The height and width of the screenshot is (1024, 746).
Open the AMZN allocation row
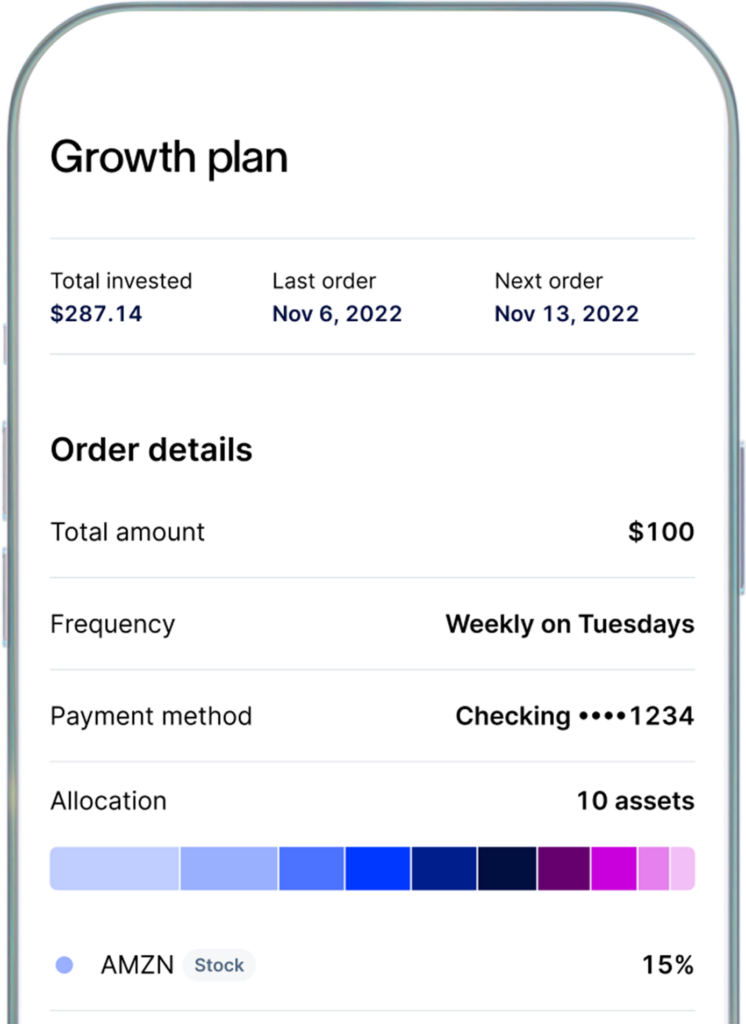[x=372, y=965]
